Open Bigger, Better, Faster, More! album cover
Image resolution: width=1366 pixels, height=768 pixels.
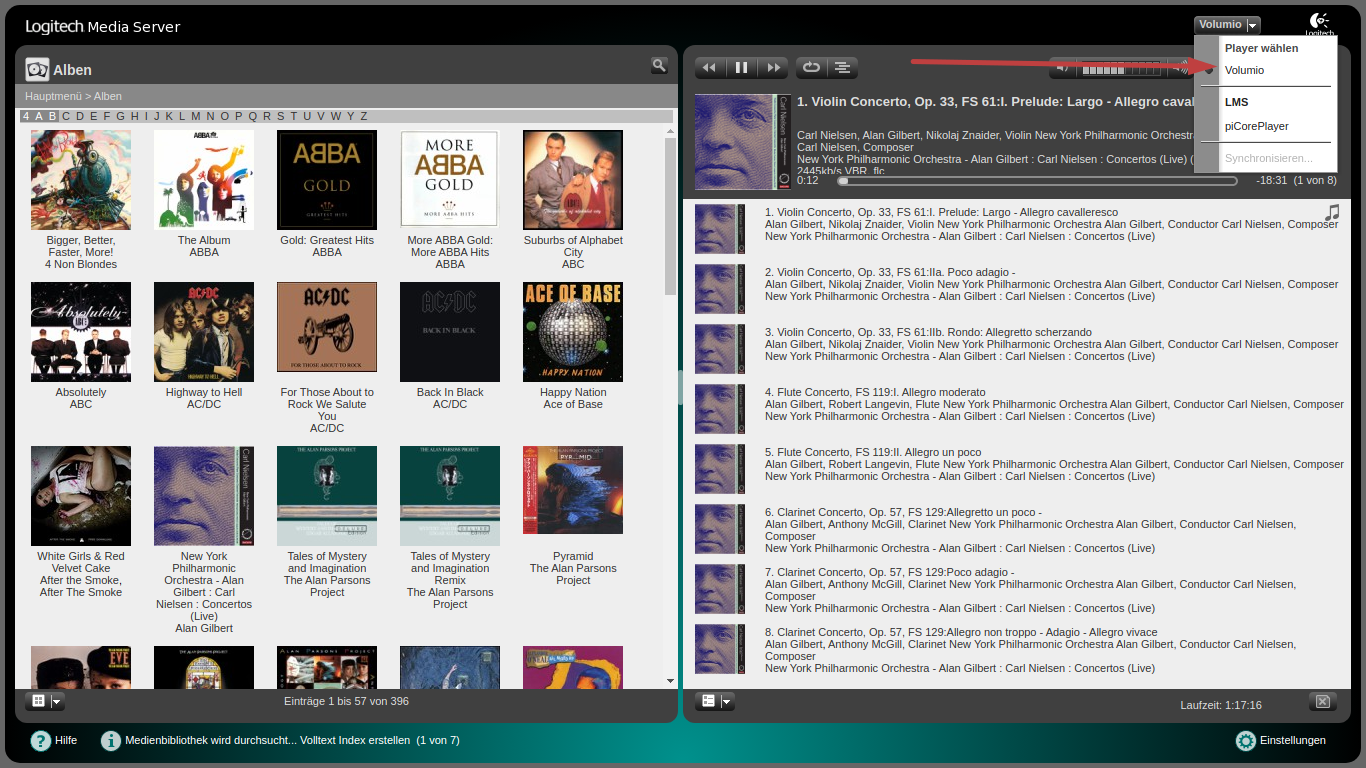tap(81, 180)
